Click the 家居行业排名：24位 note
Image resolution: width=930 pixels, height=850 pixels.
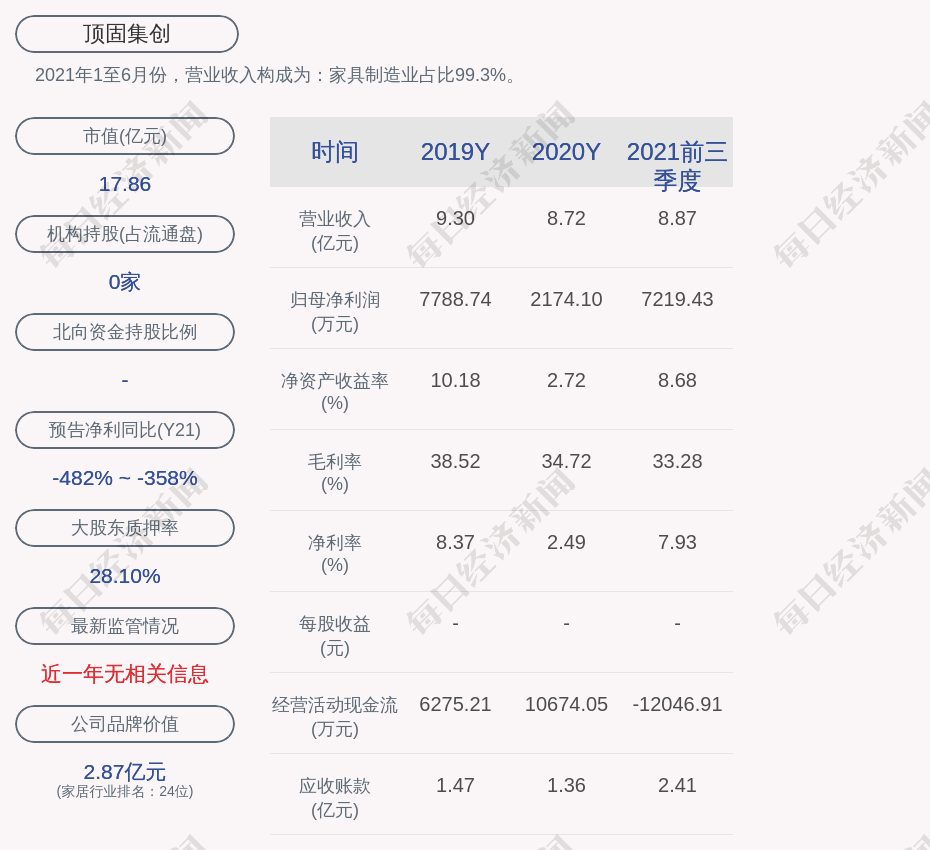click(x=125, y=791)
